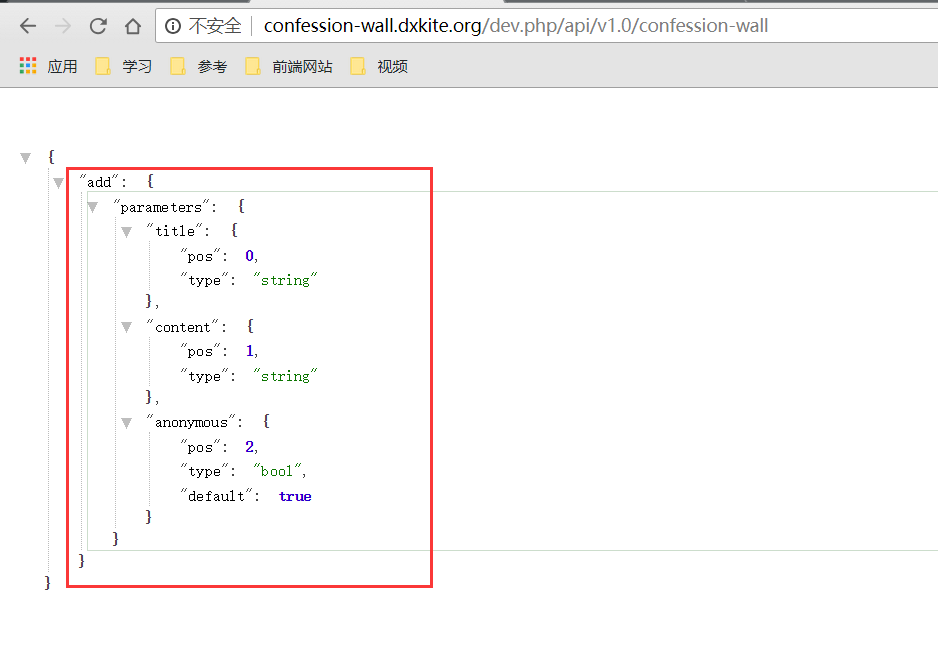Viewport: 938px width, 652px height.
Task: Open the 应用 apps grid shortcut
Action: [48, 67]
